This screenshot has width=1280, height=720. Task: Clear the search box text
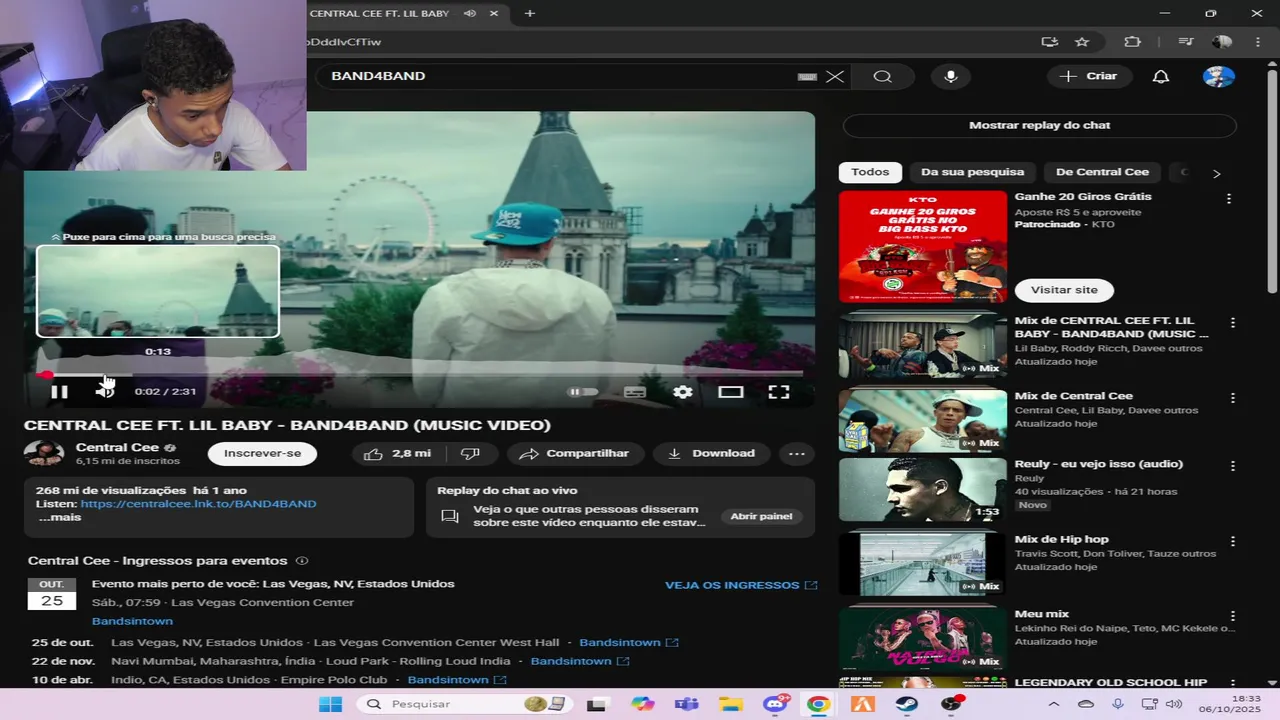point(834,76)
